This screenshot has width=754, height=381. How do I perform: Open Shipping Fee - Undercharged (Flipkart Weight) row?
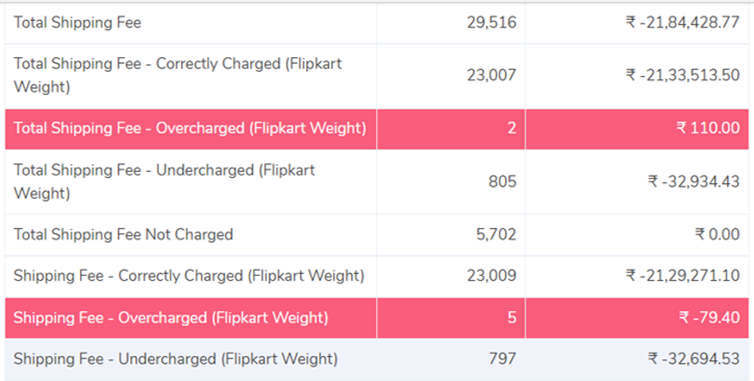pos(377,360)
